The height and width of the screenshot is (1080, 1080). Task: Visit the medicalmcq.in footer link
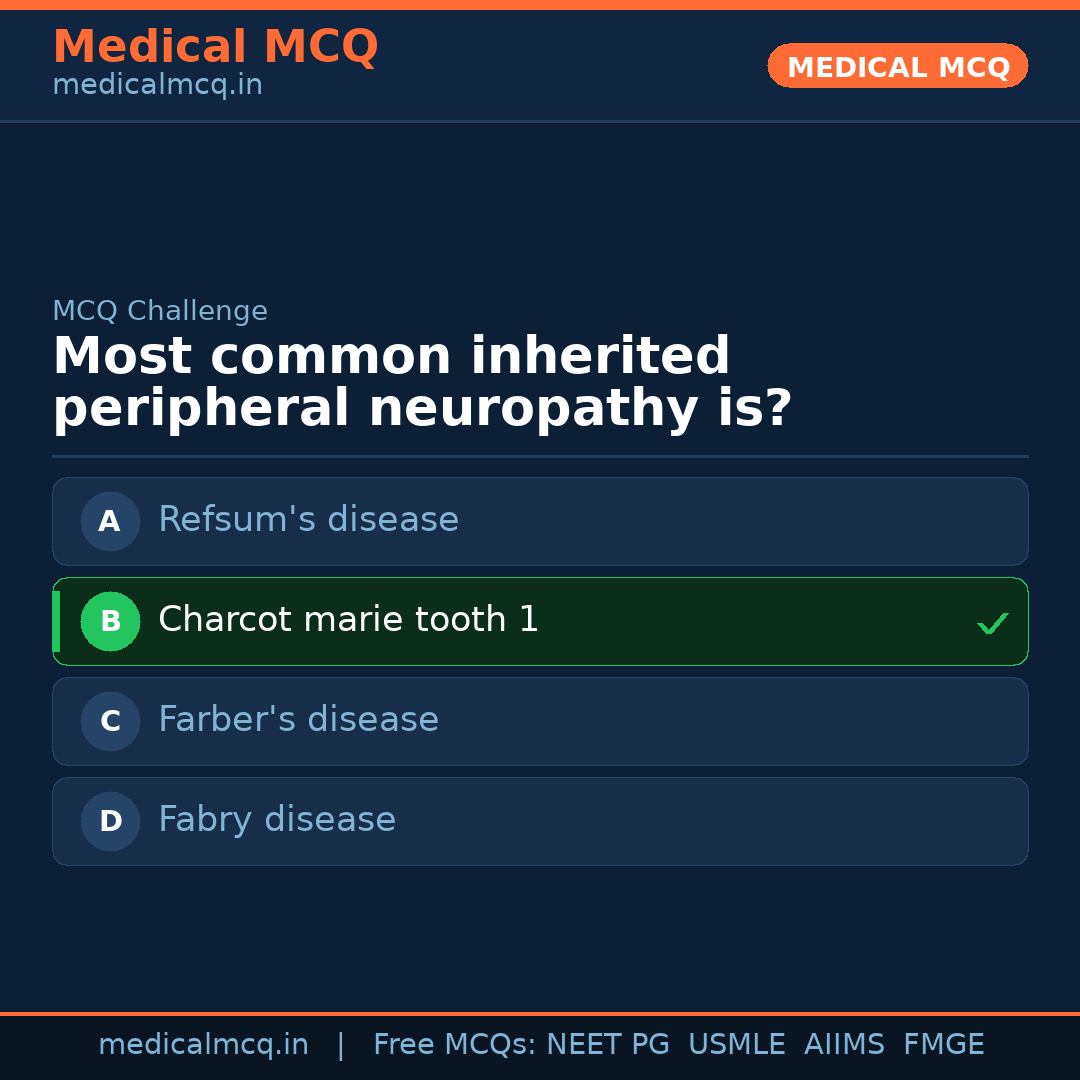click(203, 1043)
